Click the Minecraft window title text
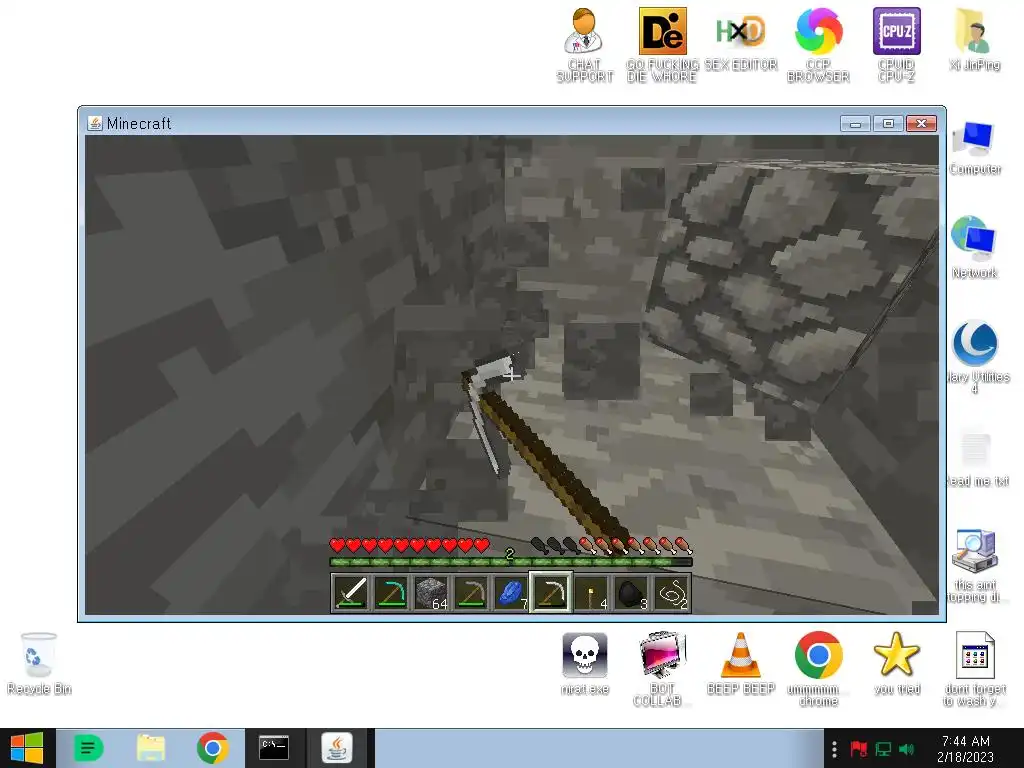The image size is (1024, 768). click(x=138, y=123)
